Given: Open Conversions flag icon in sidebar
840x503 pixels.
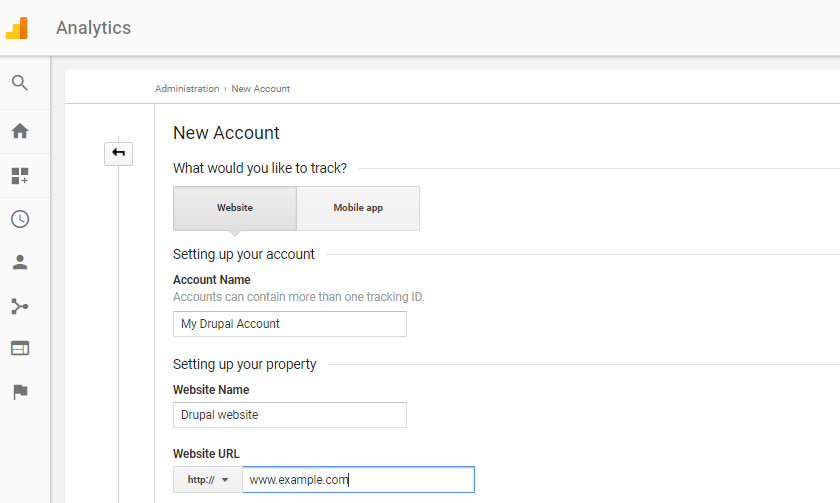Looking at the screenshot, I should click(x=20, y=392).
